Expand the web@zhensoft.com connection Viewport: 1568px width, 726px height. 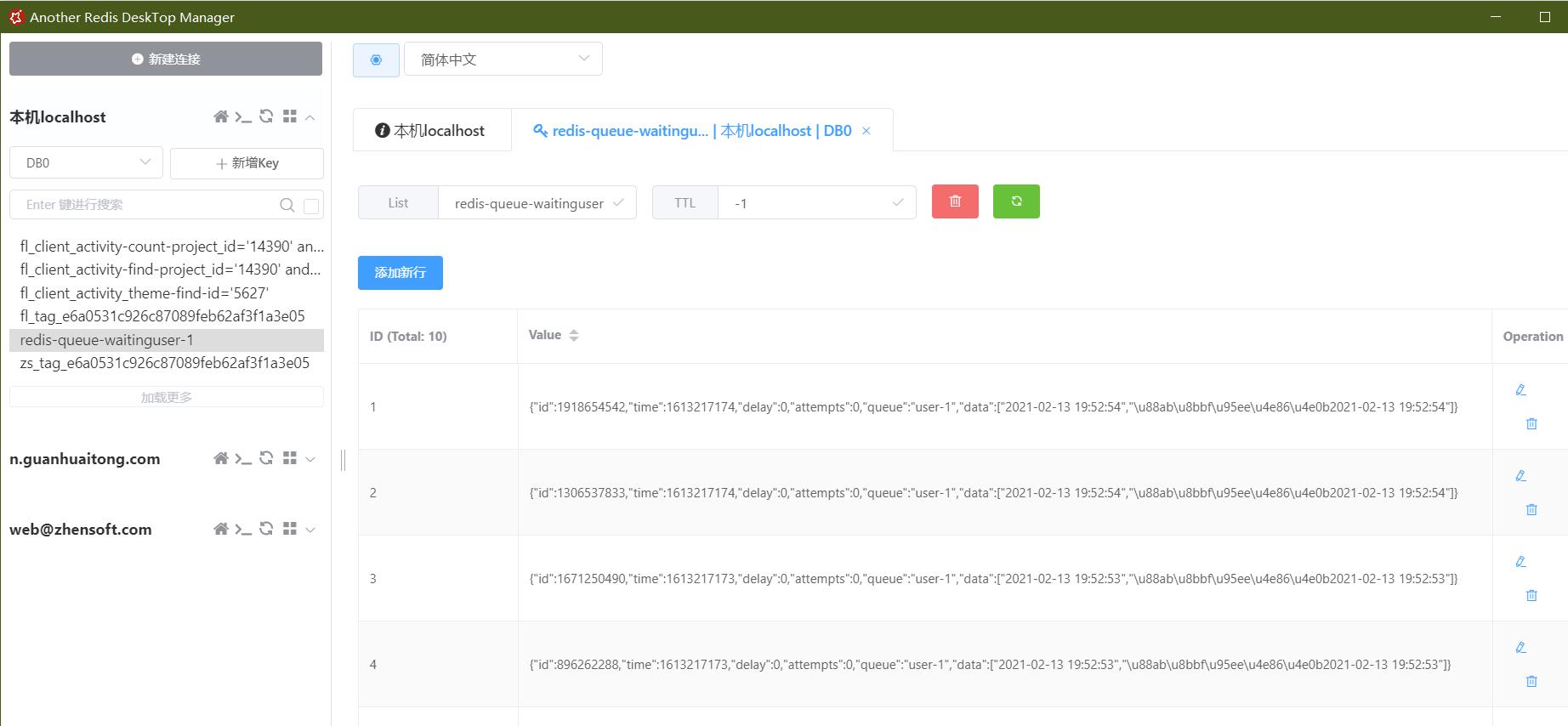(x=310, y=530)
